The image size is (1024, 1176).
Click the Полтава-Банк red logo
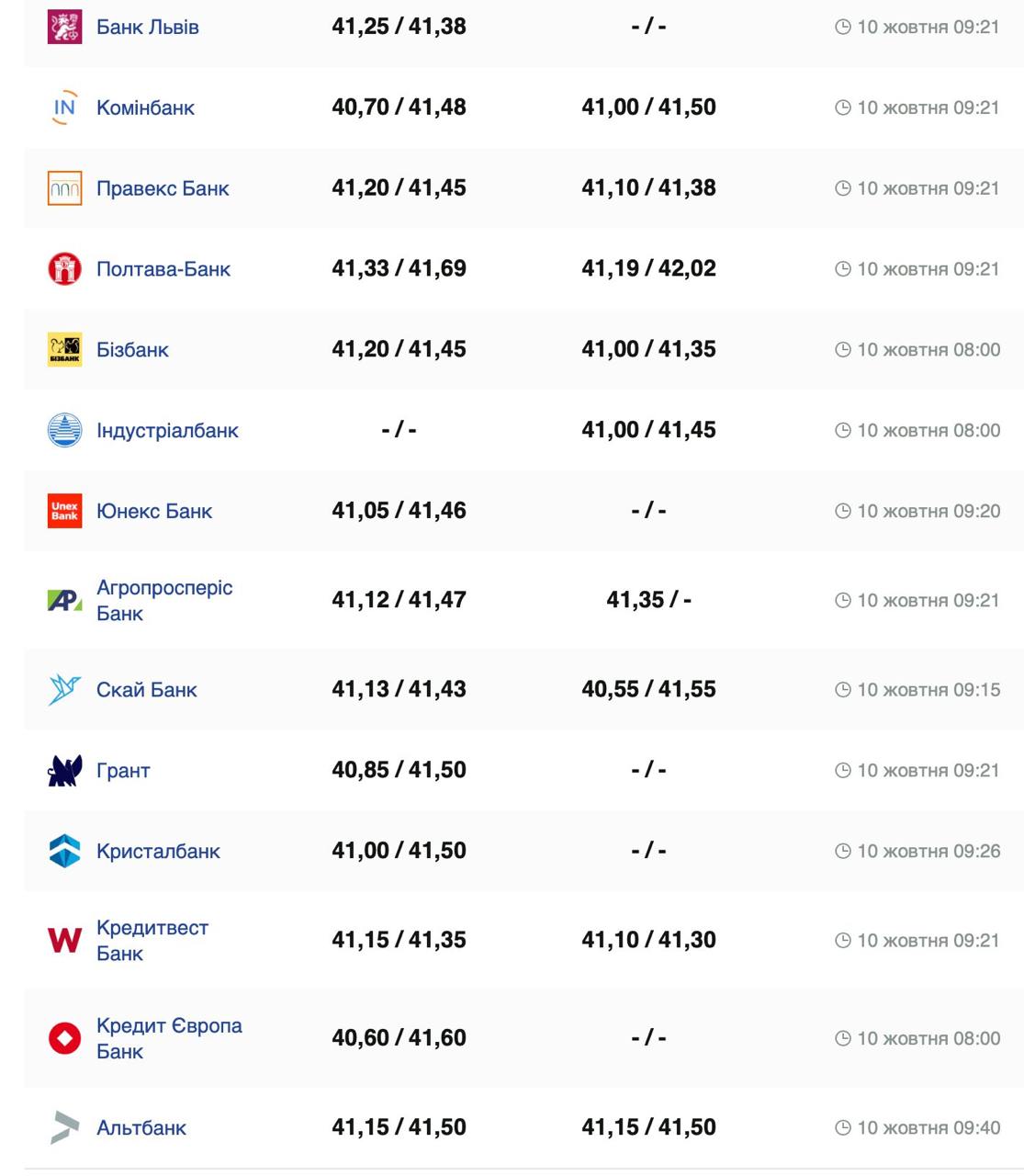click(64, 269)
